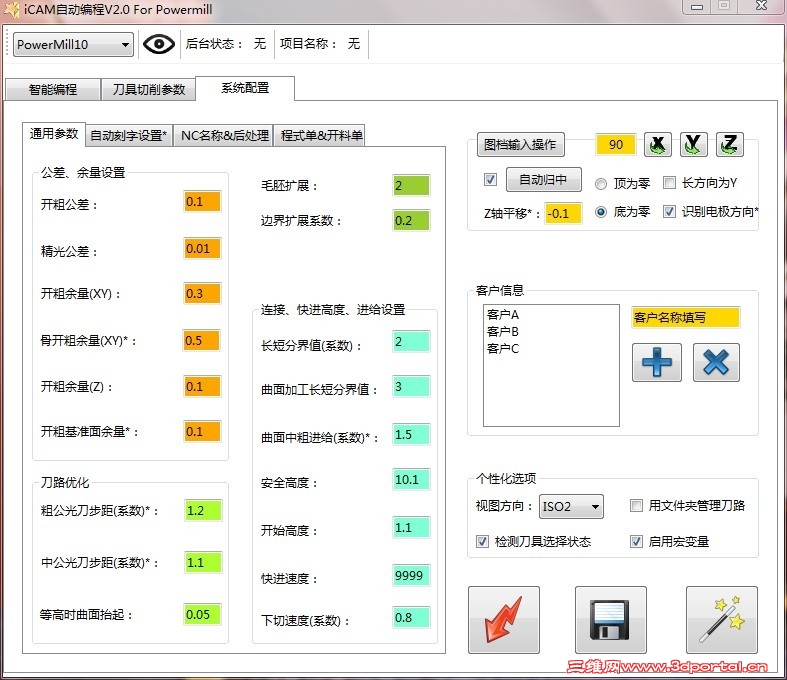Click the 毛胚扩展 value field
Image resolution: width=787 pixels, height=680 pixels.
[412, 186]
